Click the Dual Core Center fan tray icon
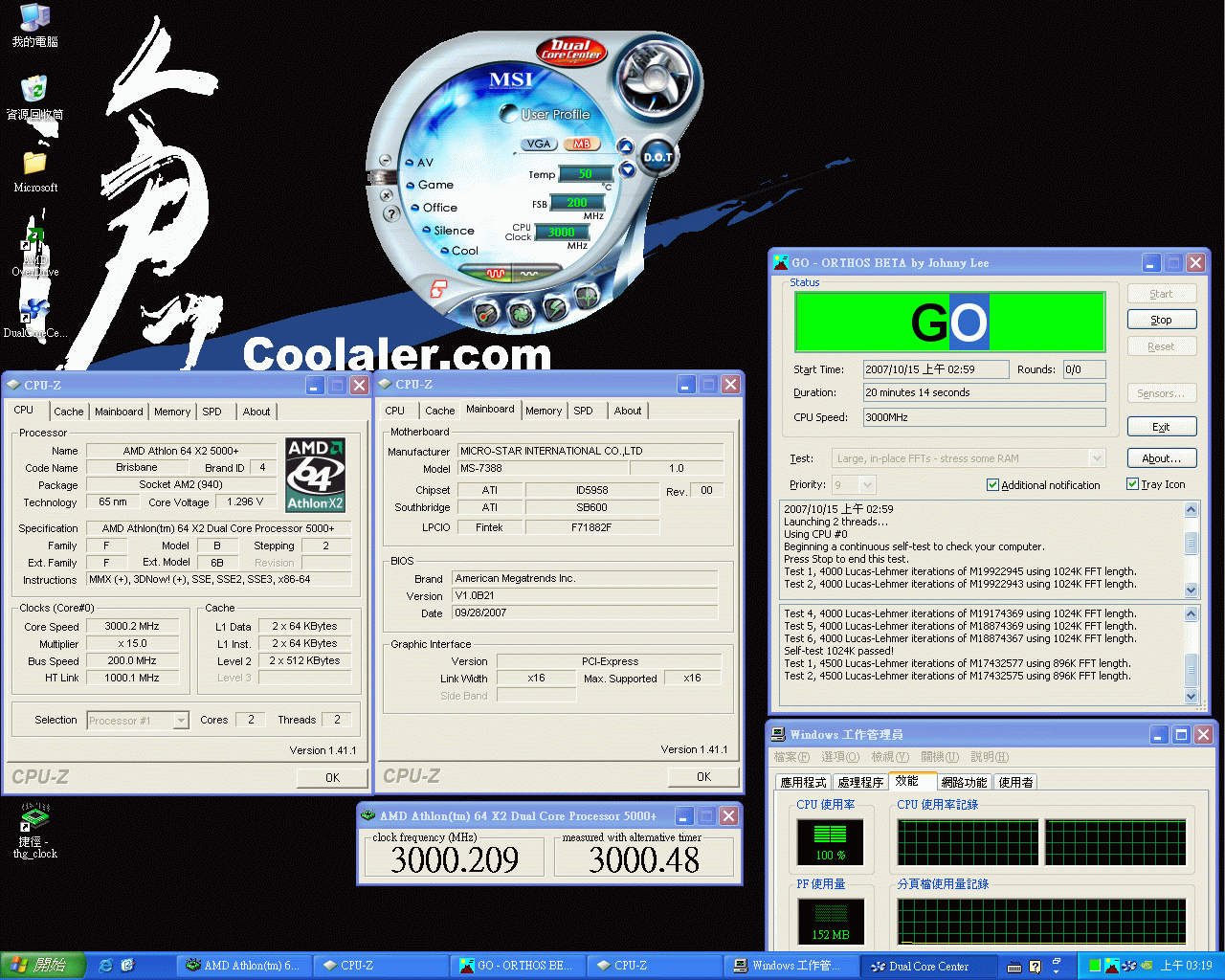Image resolution: width=1225 pixels, height=980 pixels. coord(1128,966)
